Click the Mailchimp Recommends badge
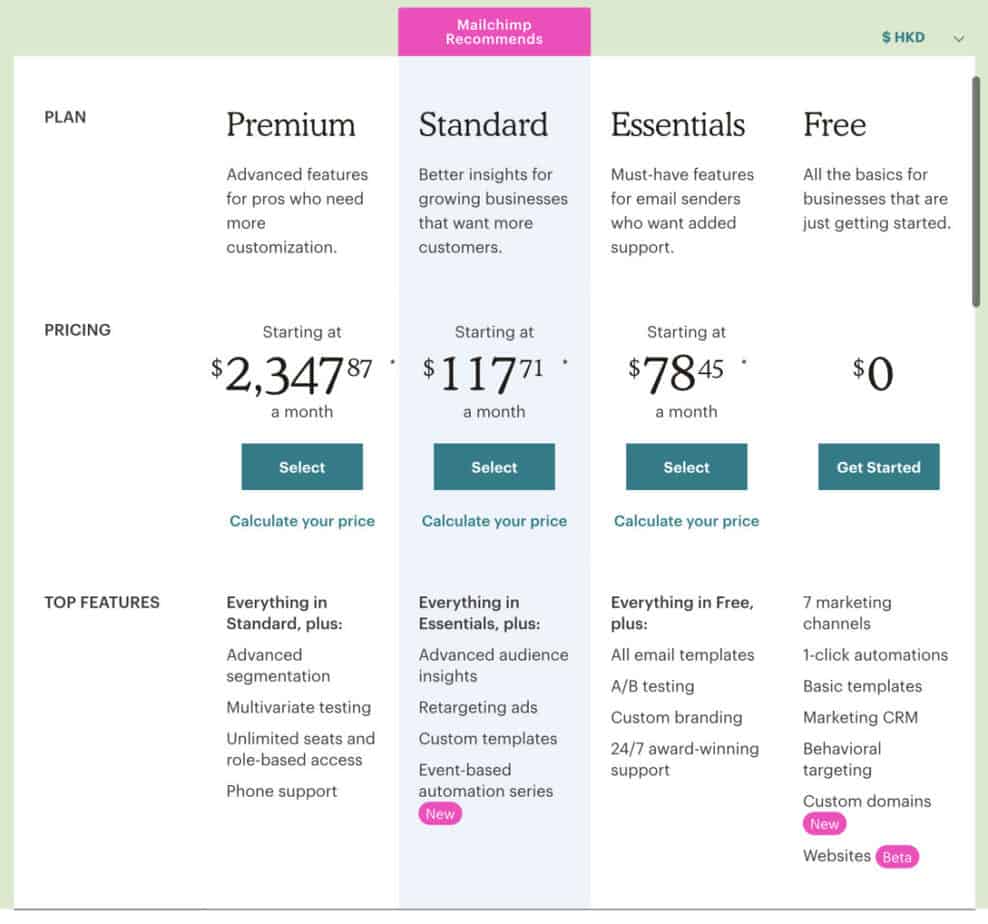The width and height of the screenshot is (988, 924). click(x=494, y=32)
